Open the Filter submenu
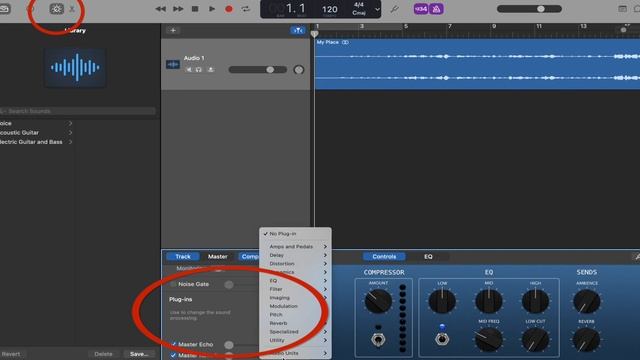The height and width of the screenshot is (360, 640). (x=295, y=289)
